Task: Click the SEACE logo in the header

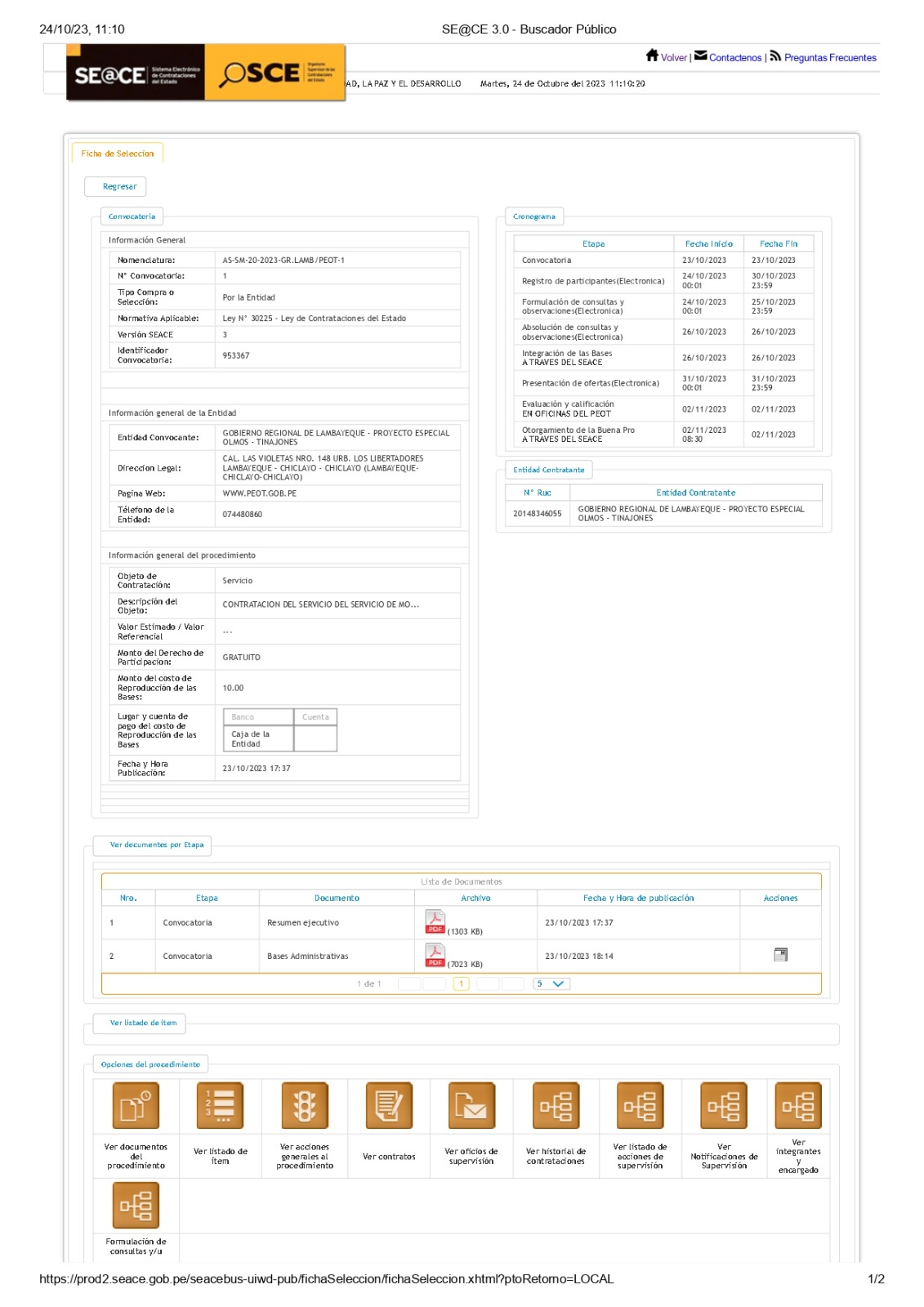Action: point(136,73)
